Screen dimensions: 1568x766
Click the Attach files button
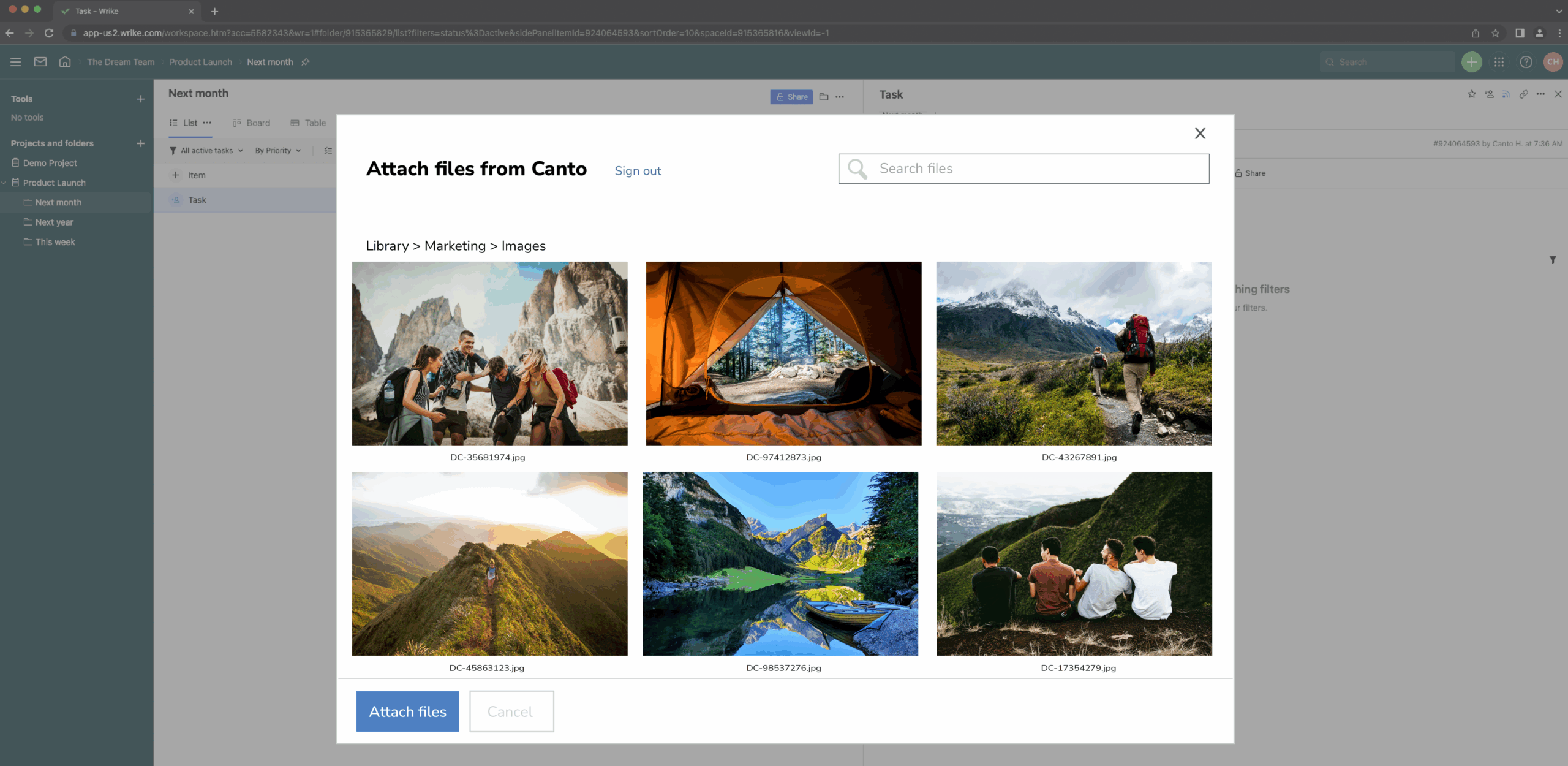click(x=407, y=711)
